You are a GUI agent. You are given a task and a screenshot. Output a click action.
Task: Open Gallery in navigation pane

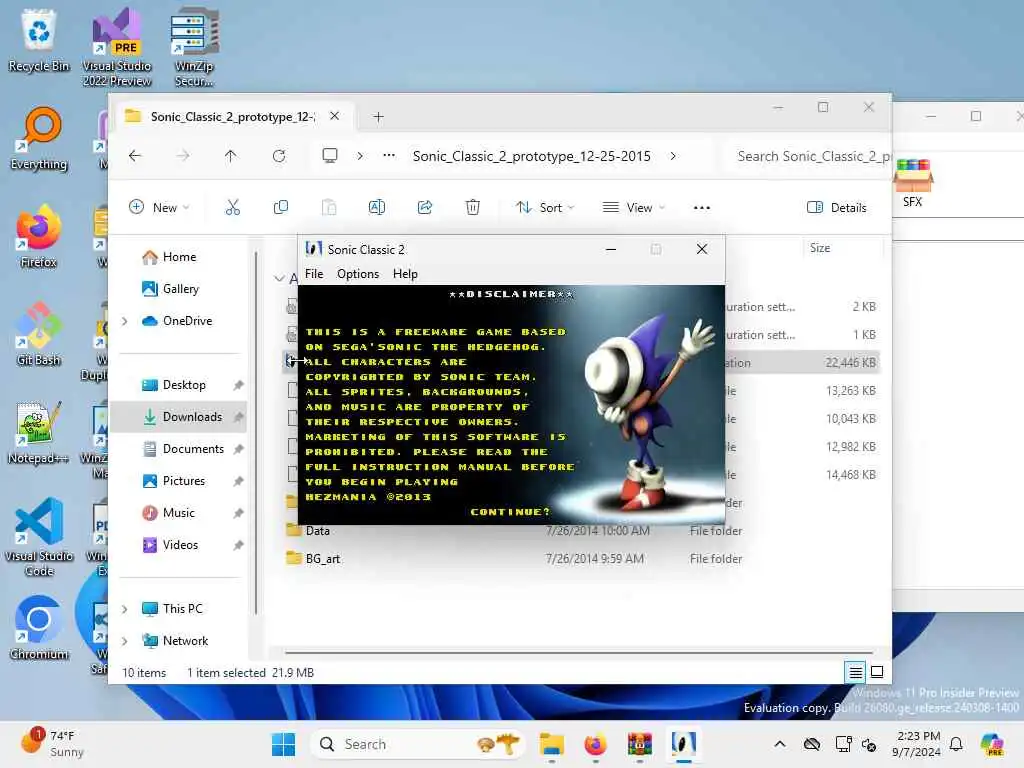tap(180, 289)
